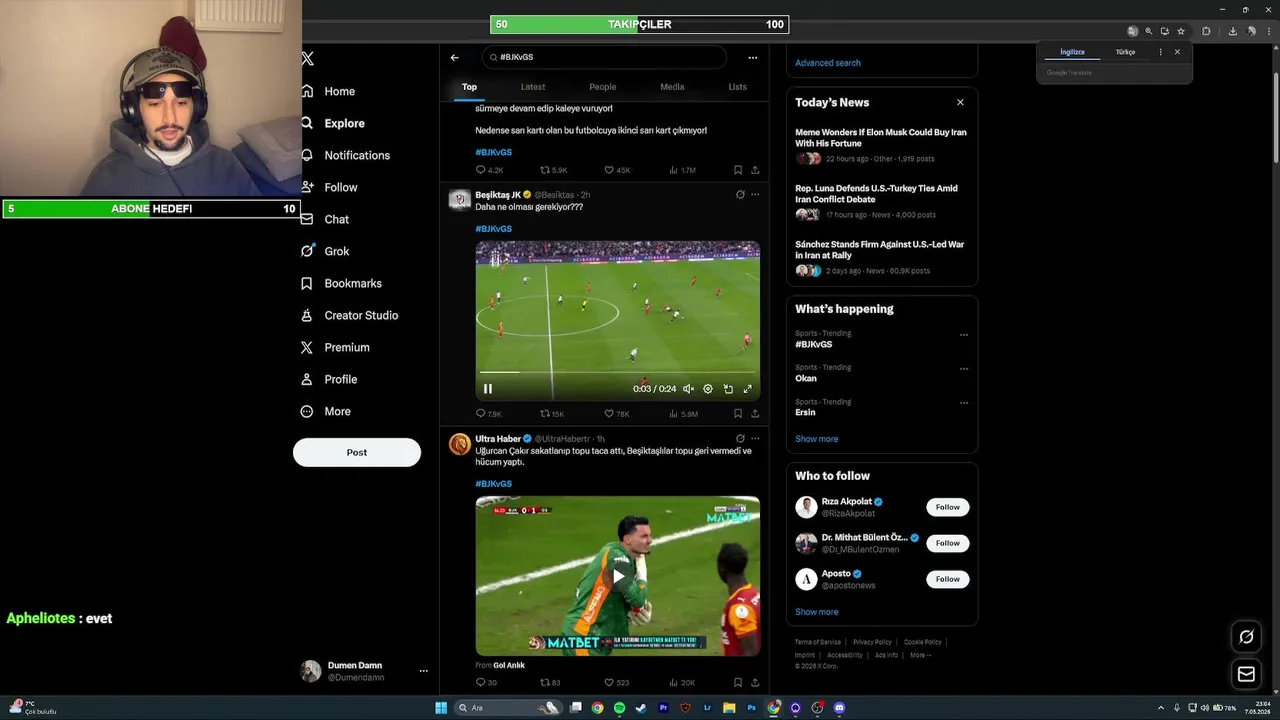Switch to the Top tab
The height and width of the screenshot is (720, 1280).
pyautogui.click(x=469, y=87)
